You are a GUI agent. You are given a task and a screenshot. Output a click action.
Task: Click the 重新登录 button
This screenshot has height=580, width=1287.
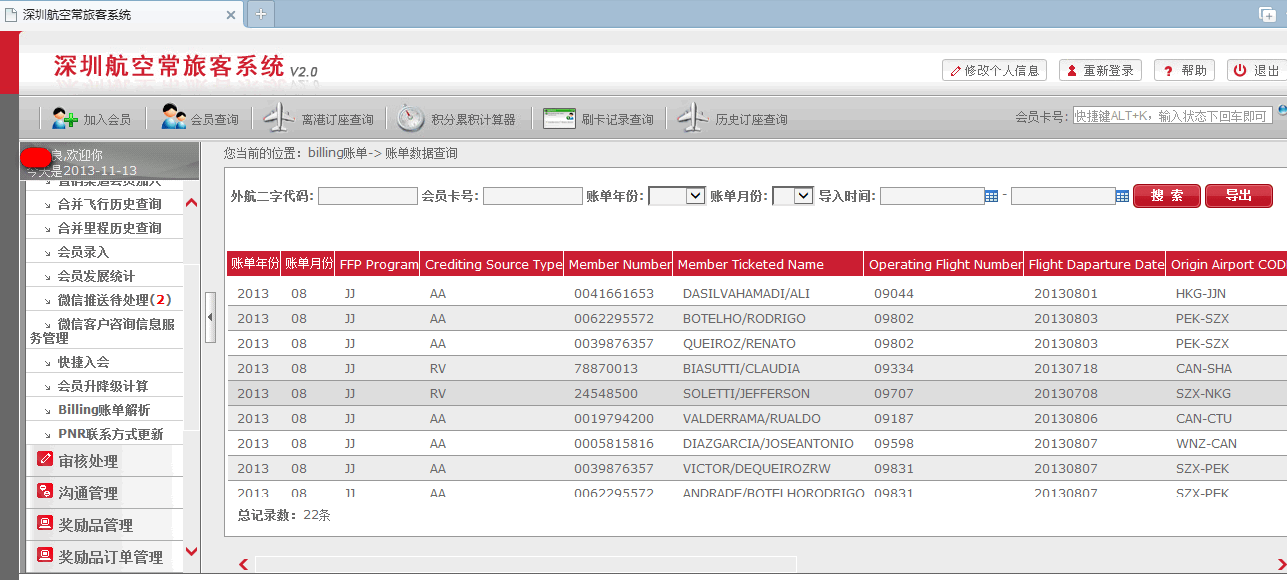[1100, 70]
